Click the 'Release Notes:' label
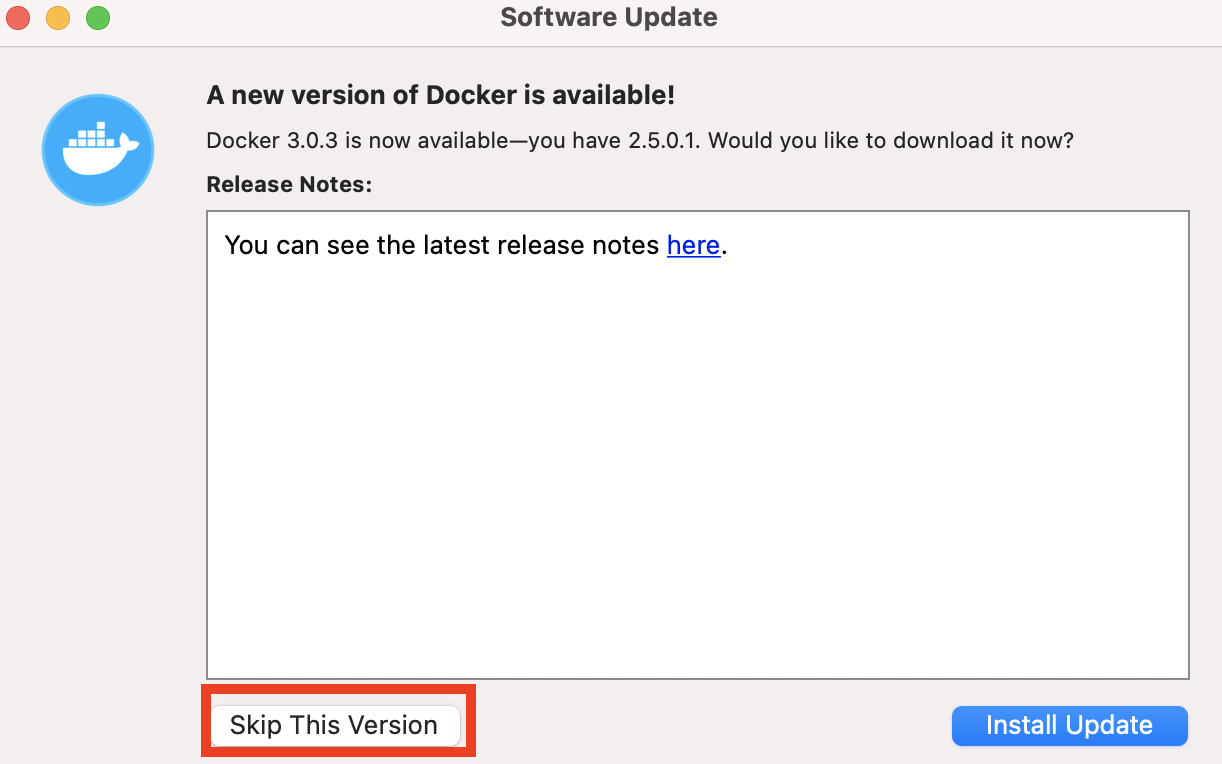The image size is (1222, 764). (x=289, y=185)
